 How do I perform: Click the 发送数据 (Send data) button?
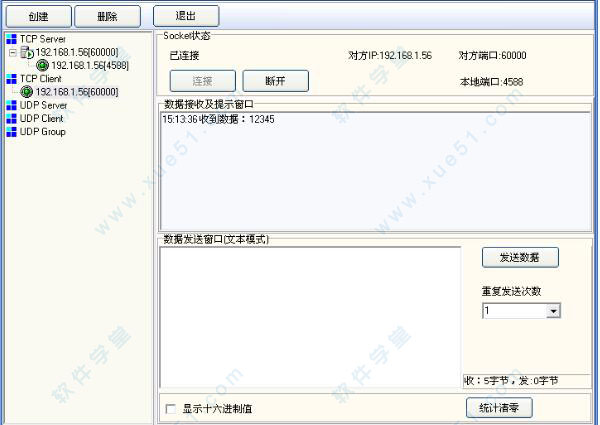point(520,257)
